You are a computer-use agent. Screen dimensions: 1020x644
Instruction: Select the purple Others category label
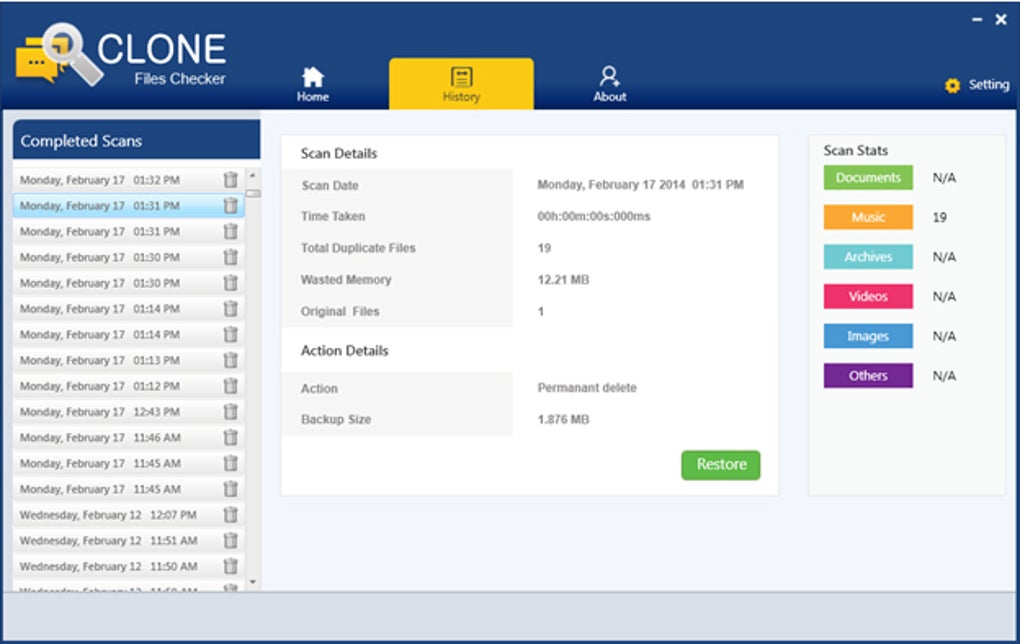point(868,376)
